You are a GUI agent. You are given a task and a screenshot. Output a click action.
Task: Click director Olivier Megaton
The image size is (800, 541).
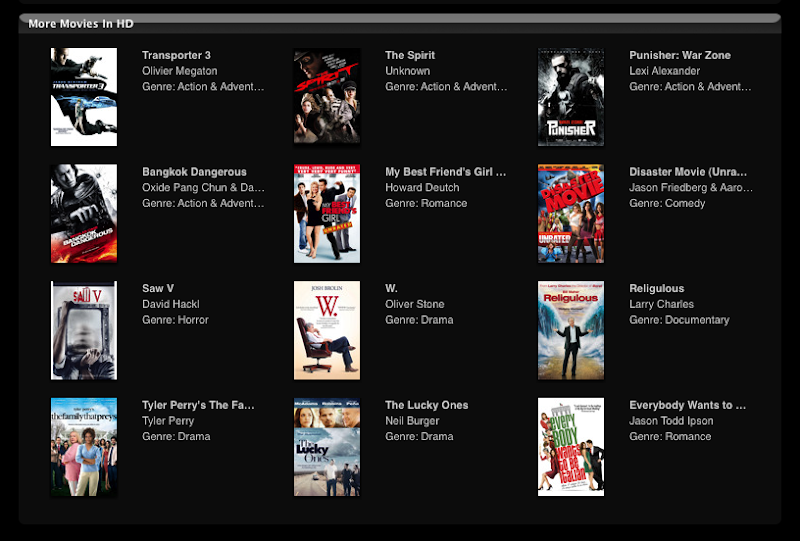point(180,71)
